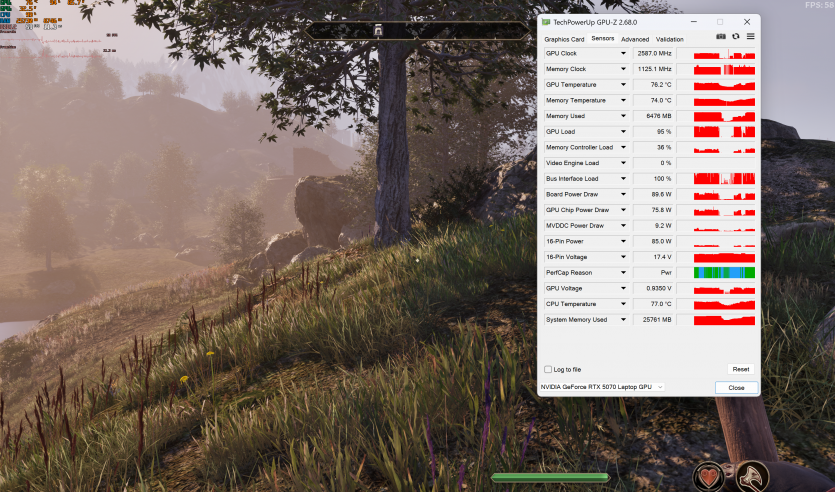Click the GPU-Z screenshot camera icon
The width and height of the screenshot is (835, 492).
tap(721, 36)
